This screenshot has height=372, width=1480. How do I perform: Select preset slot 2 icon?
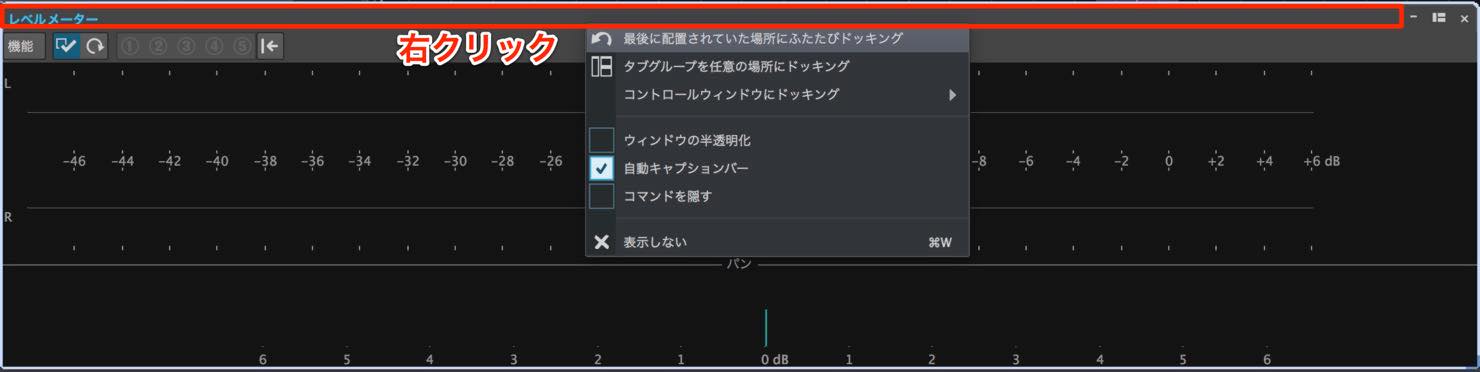158,46
